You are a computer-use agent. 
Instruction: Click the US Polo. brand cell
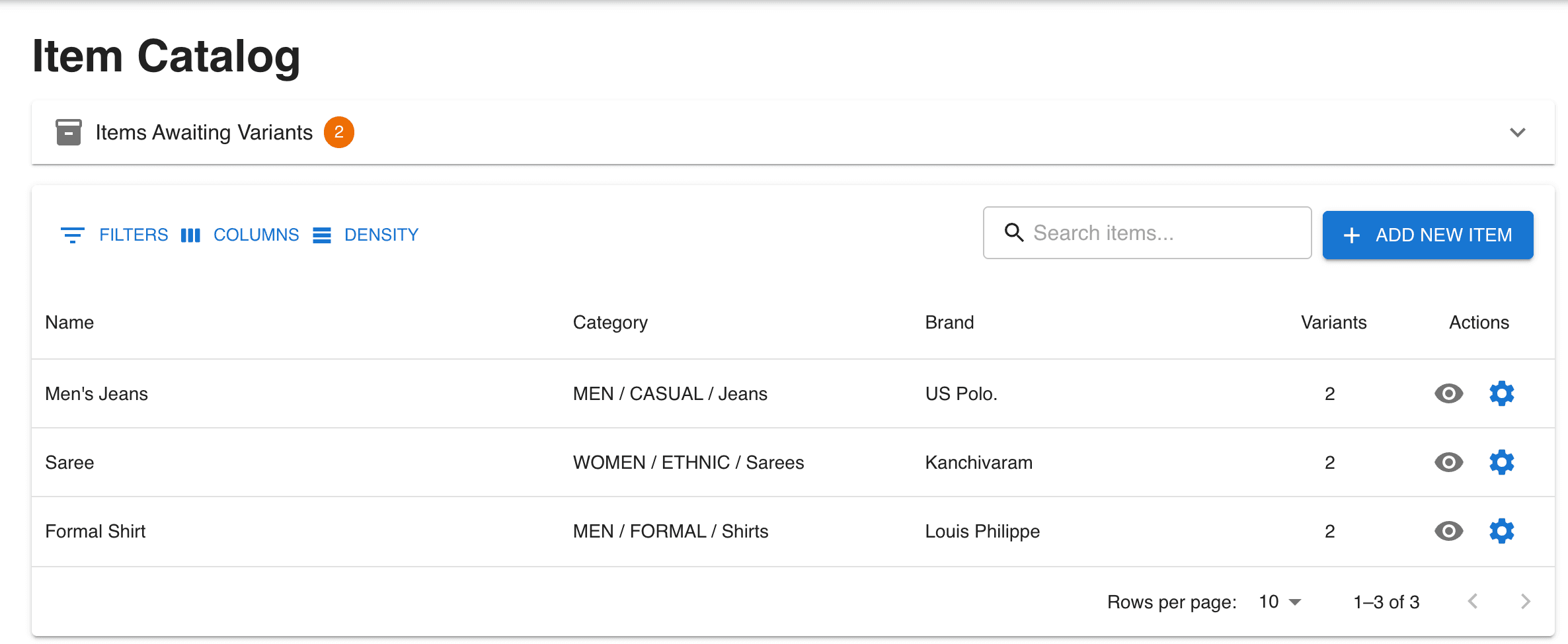pos(960,393)
